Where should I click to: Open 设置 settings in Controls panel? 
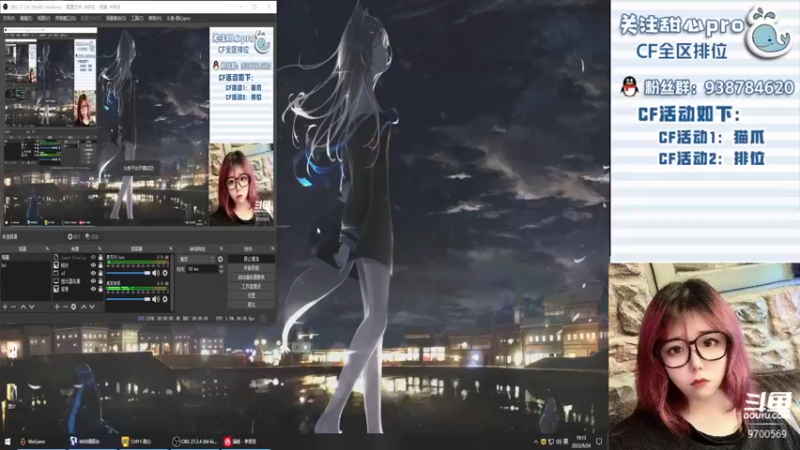[x=252, y=295]
